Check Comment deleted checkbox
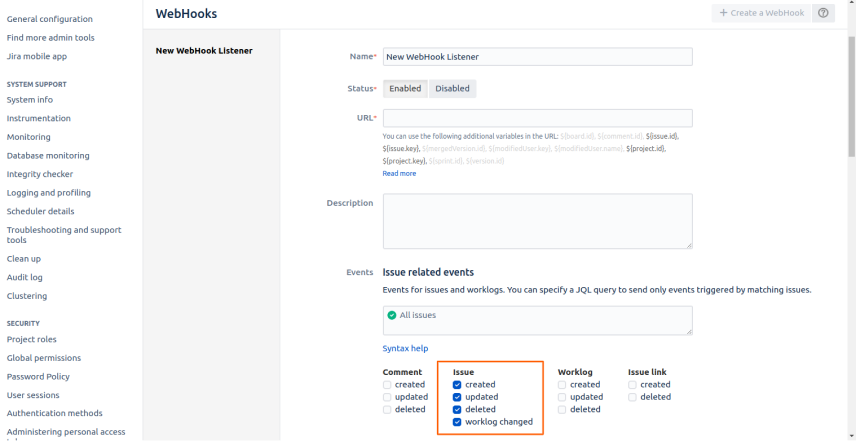Screen dimensions: 856x441 (x=387, y=409)
